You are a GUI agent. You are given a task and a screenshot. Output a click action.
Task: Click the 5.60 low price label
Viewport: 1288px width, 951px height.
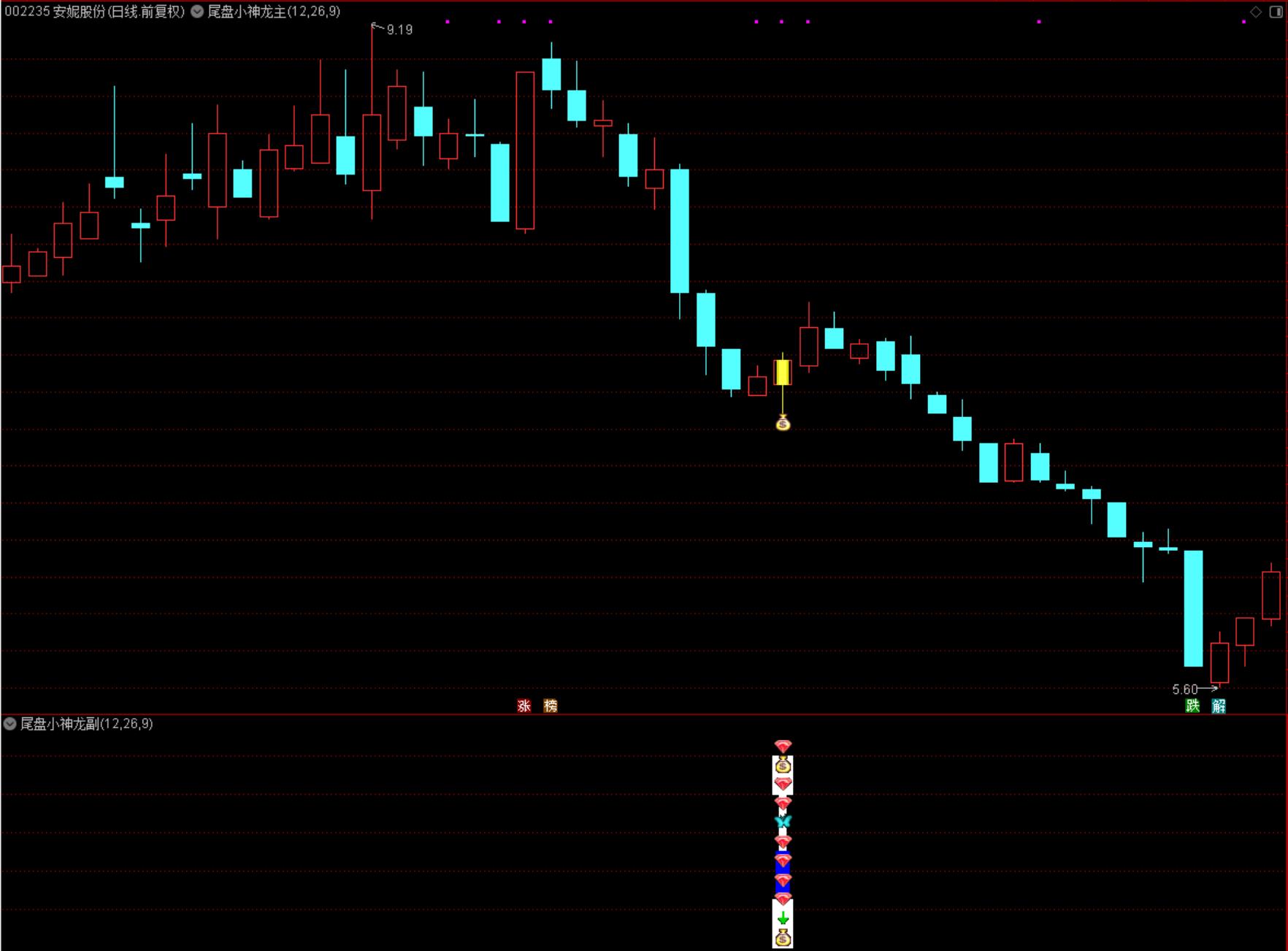(x=1185, y=690)
